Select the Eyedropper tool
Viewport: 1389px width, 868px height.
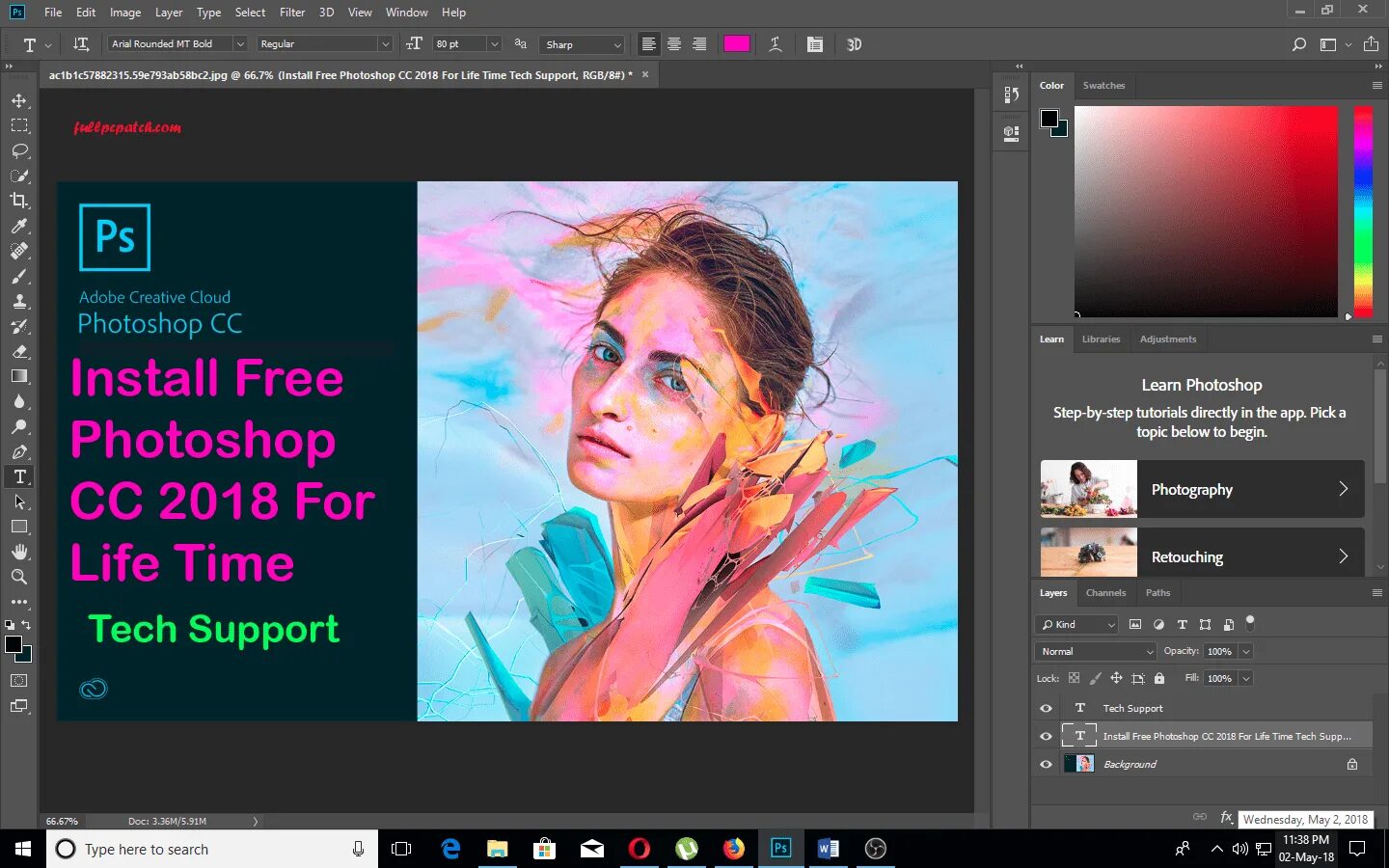pyautogui.click(x=19, y=226)
